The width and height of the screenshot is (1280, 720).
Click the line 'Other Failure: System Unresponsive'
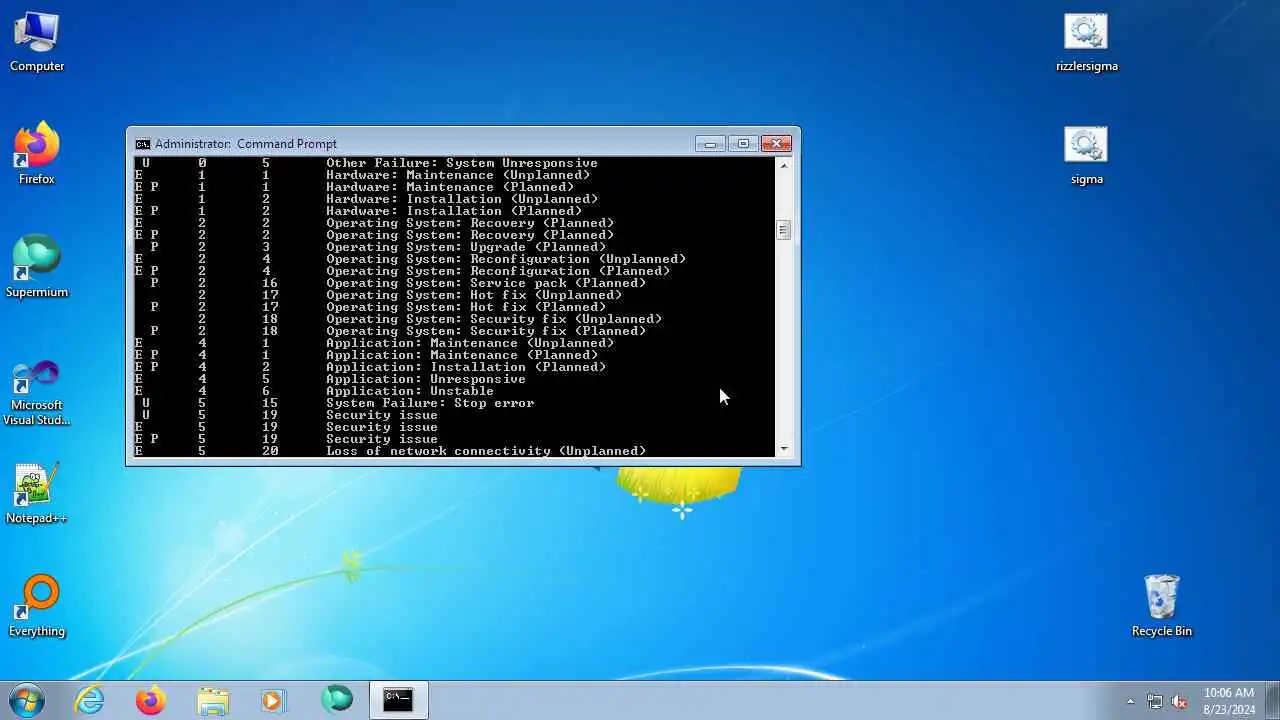coord(462,163)
